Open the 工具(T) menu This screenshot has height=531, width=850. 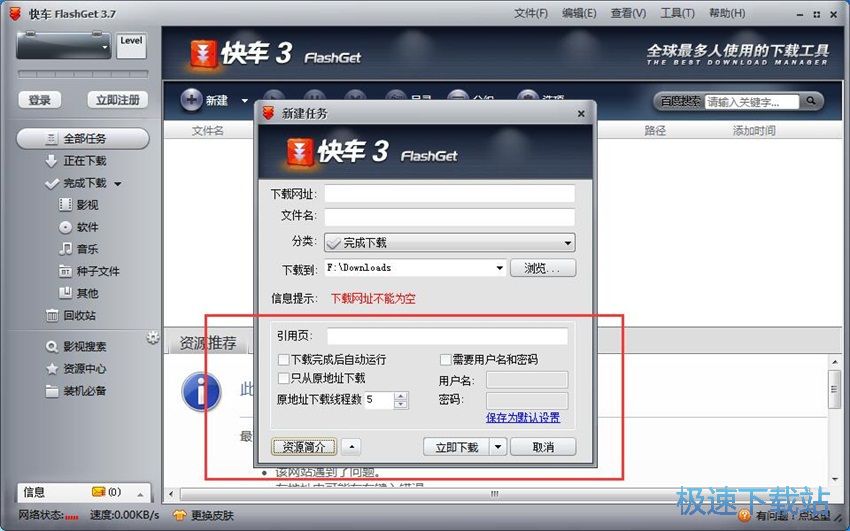coord(677,13)
